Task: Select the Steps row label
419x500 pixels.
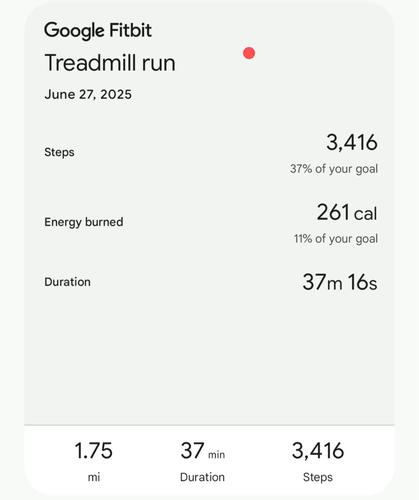Action: [59, 152]
